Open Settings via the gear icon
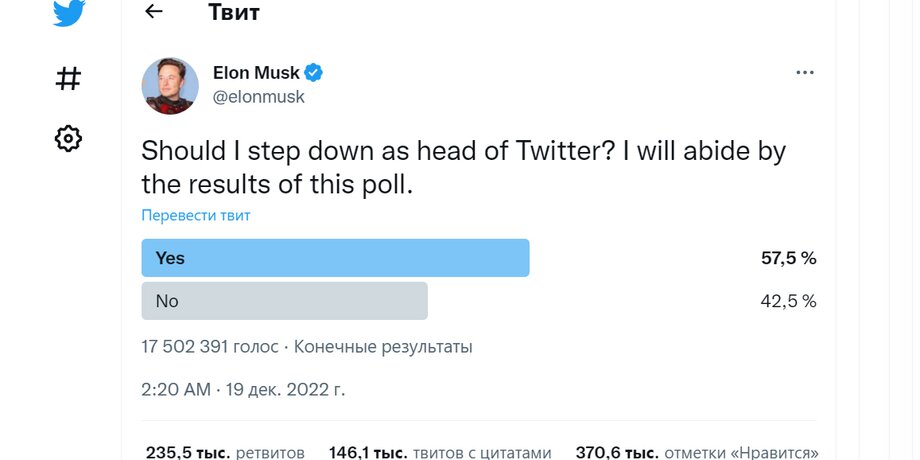 pyautogui.click(x=67, y=138)
